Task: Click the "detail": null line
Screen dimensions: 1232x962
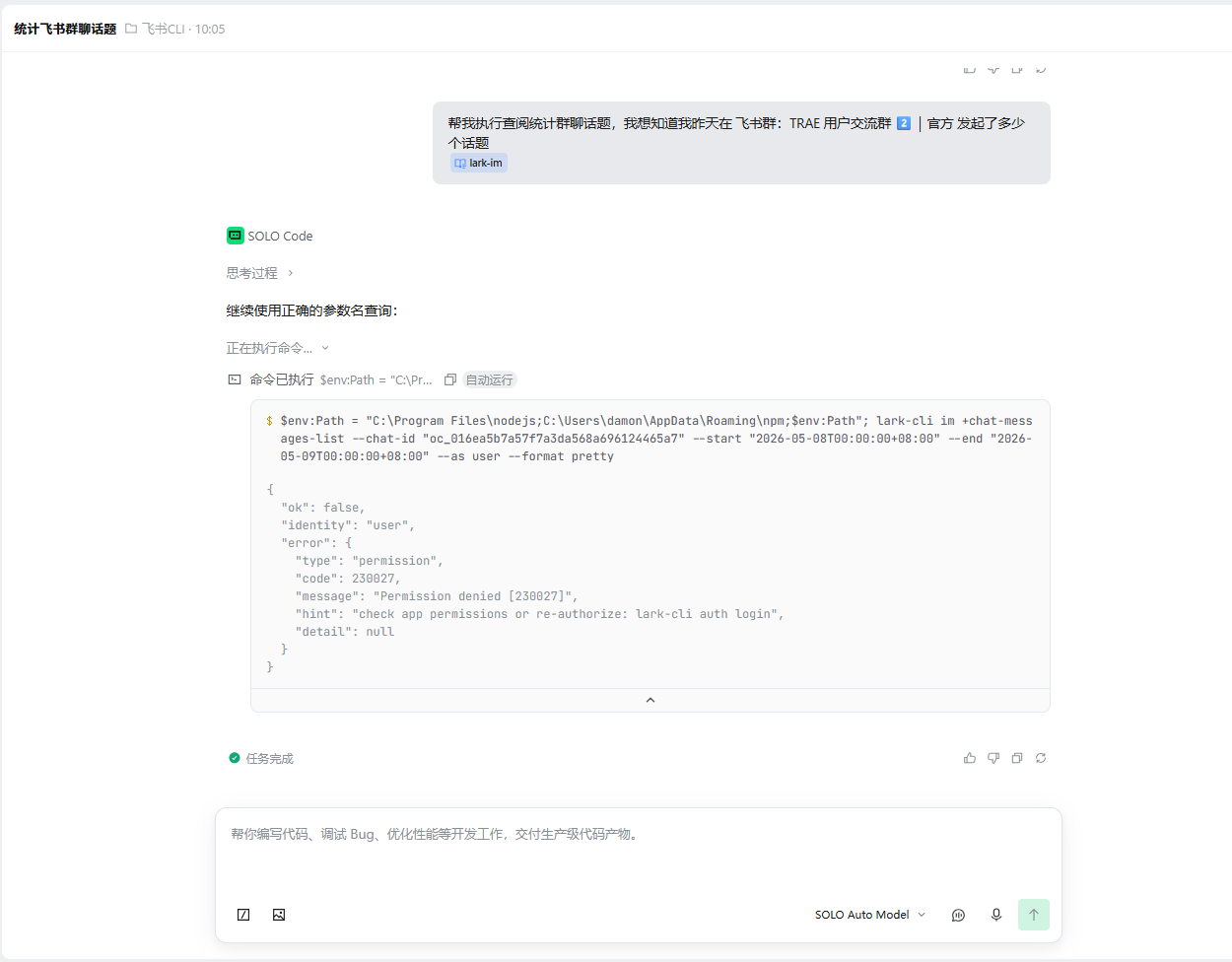Action: pyautogui.click(x=345, y=632)
